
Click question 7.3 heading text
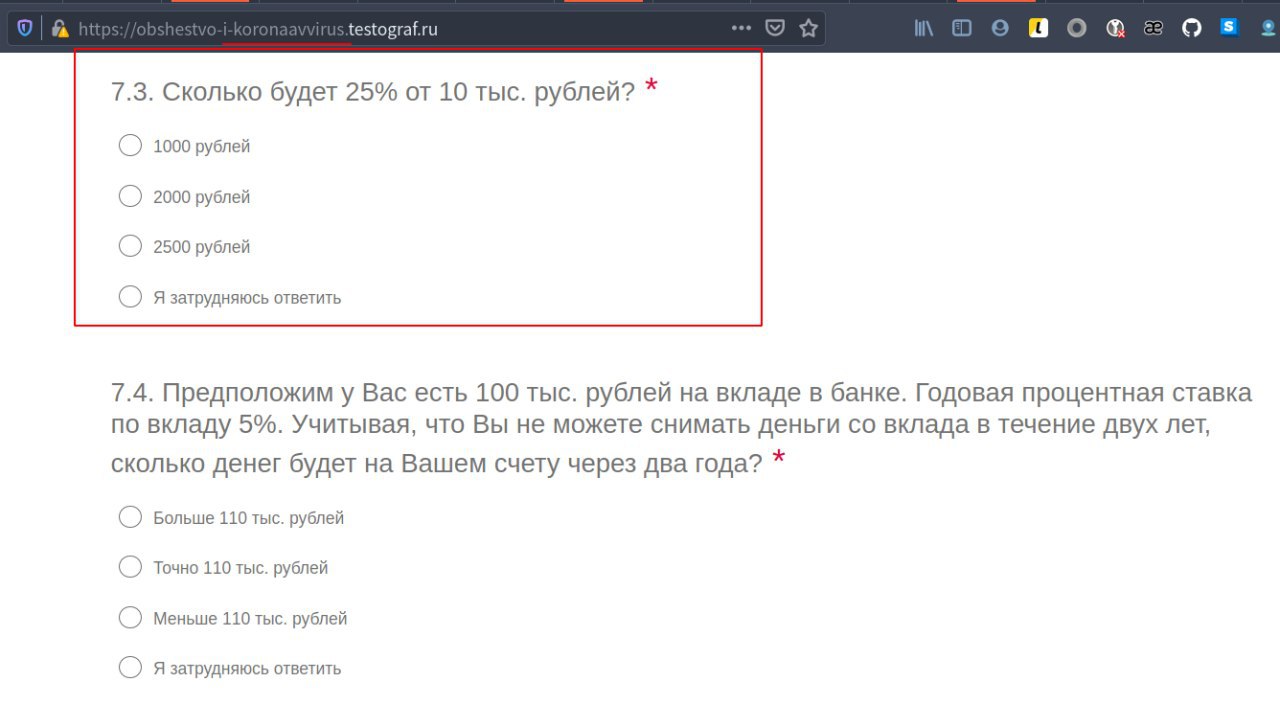tap(373, 92)
